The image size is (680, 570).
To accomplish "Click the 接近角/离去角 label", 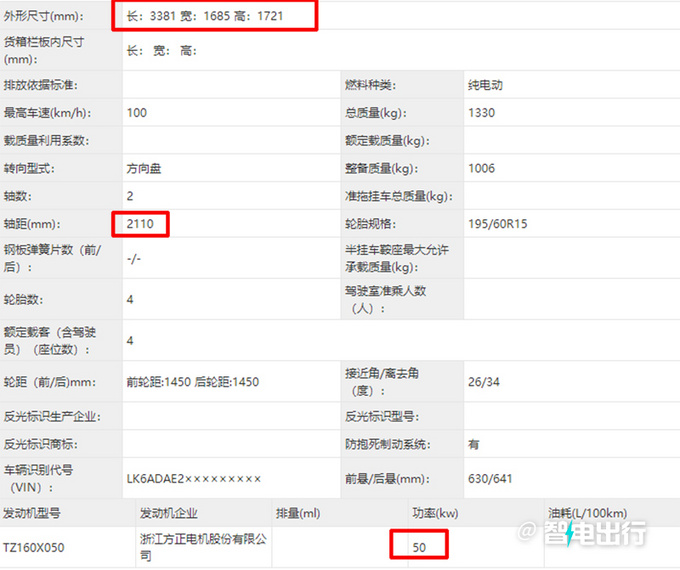I will [382, 382].
